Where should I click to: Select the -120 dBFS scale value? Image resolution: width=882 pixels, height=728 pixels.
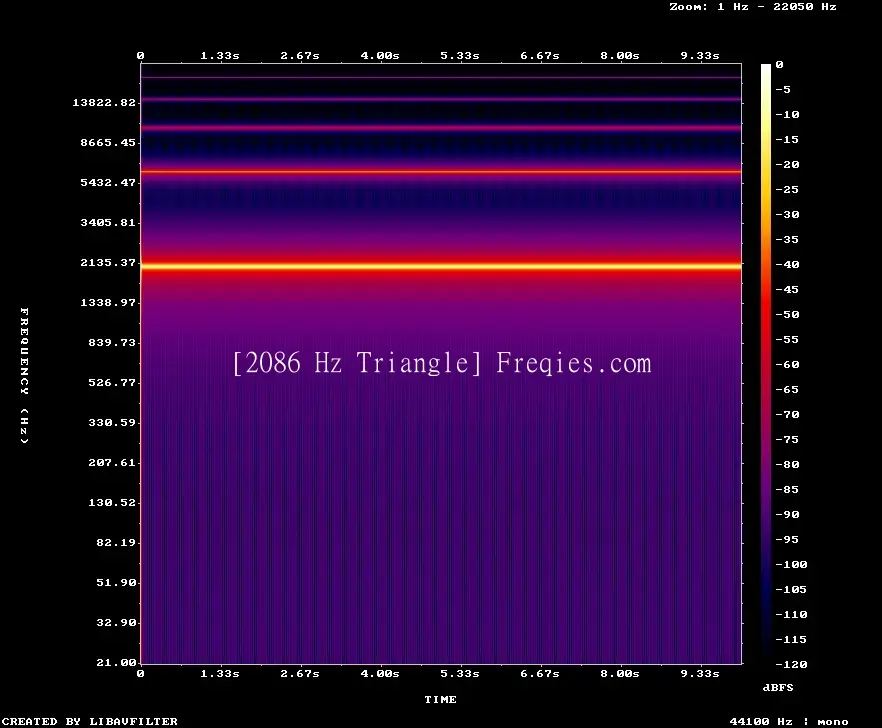point(791,664)
